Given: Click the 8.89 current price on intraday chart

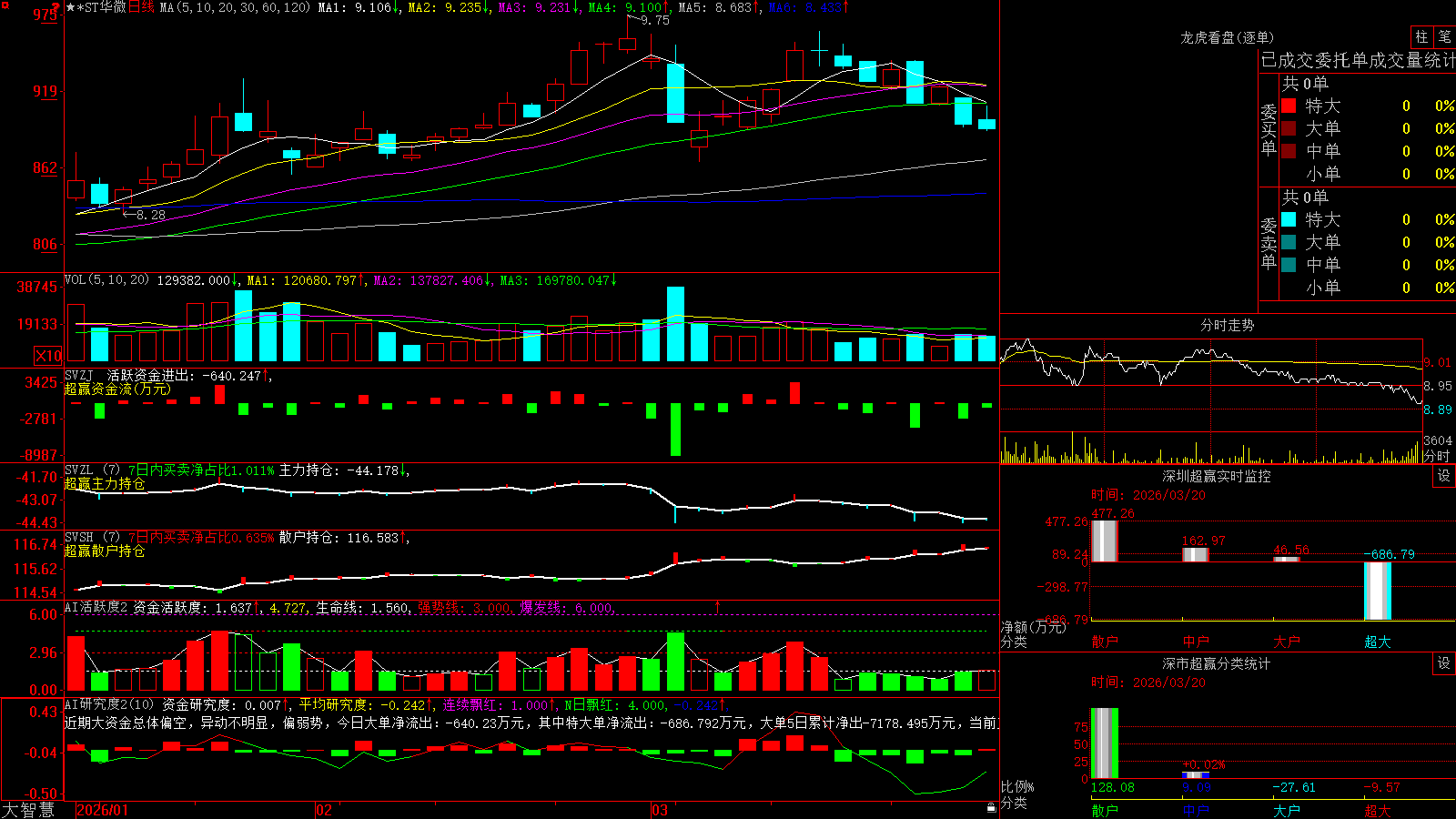Looking at the screenshot, I should [1438, 409].
